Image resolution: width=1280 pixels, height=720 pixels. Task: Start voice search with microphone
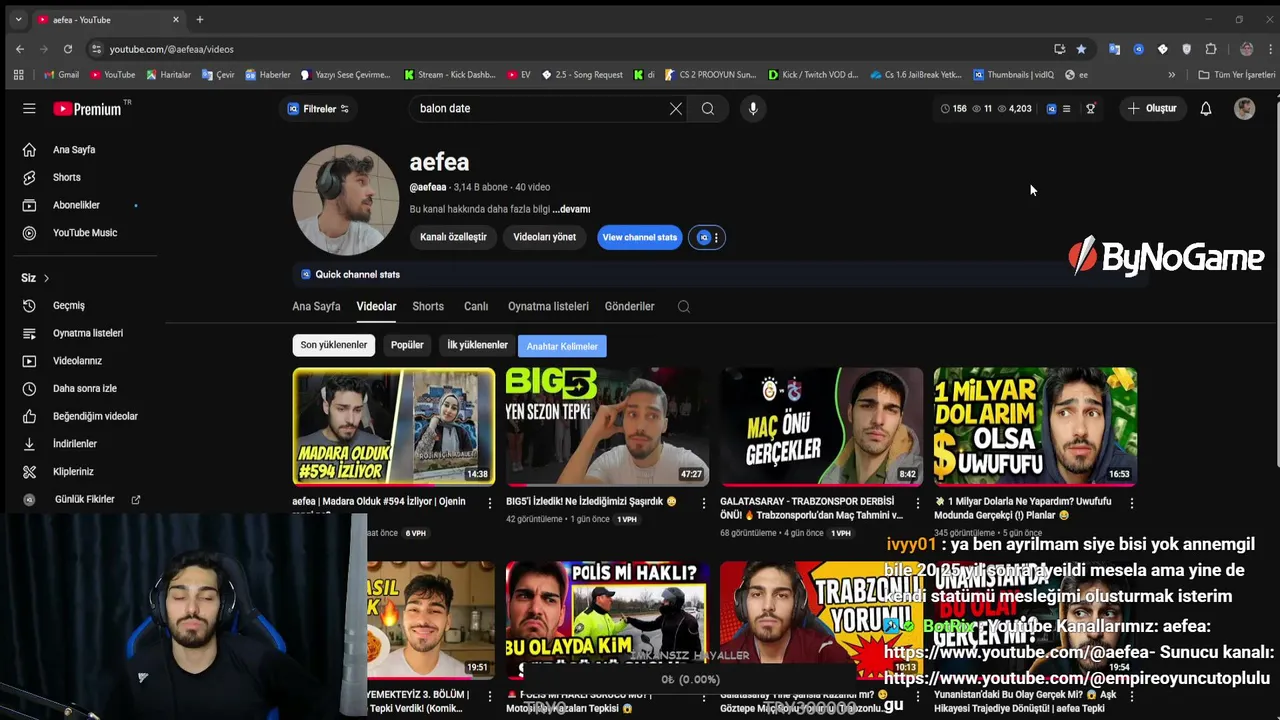click(x=753, y=109)
